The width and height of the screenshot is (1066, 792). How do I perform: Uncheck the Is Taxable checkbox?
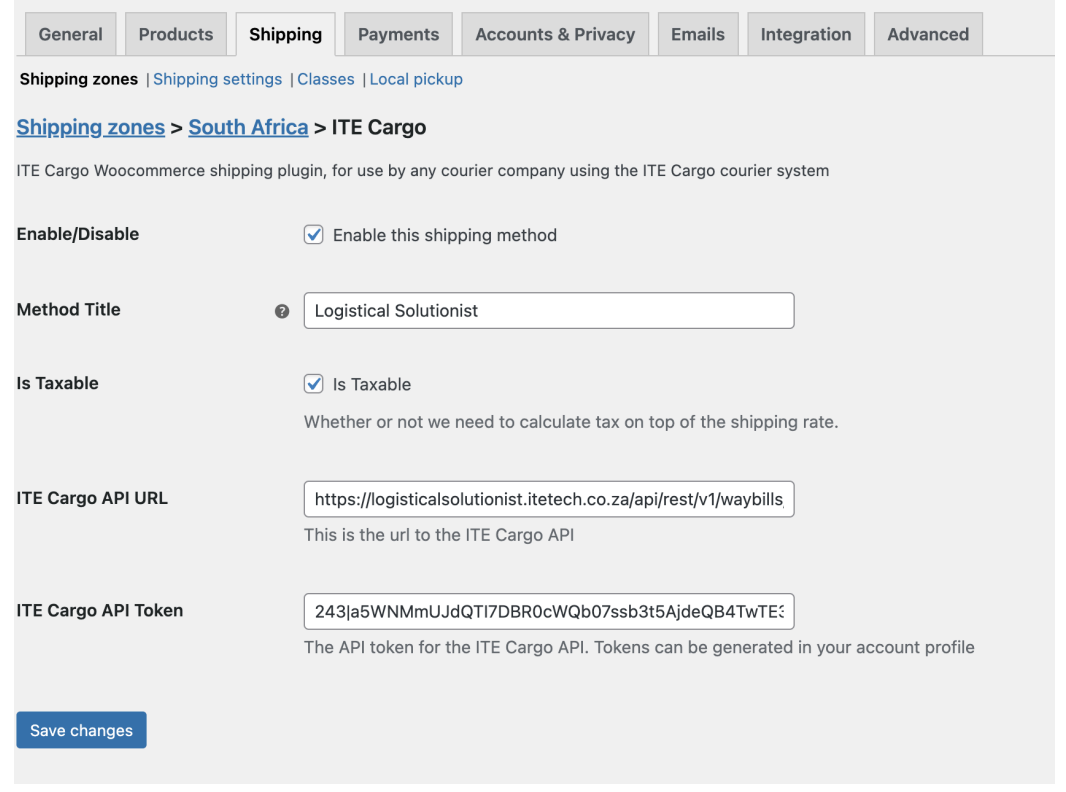coord(314,384)
